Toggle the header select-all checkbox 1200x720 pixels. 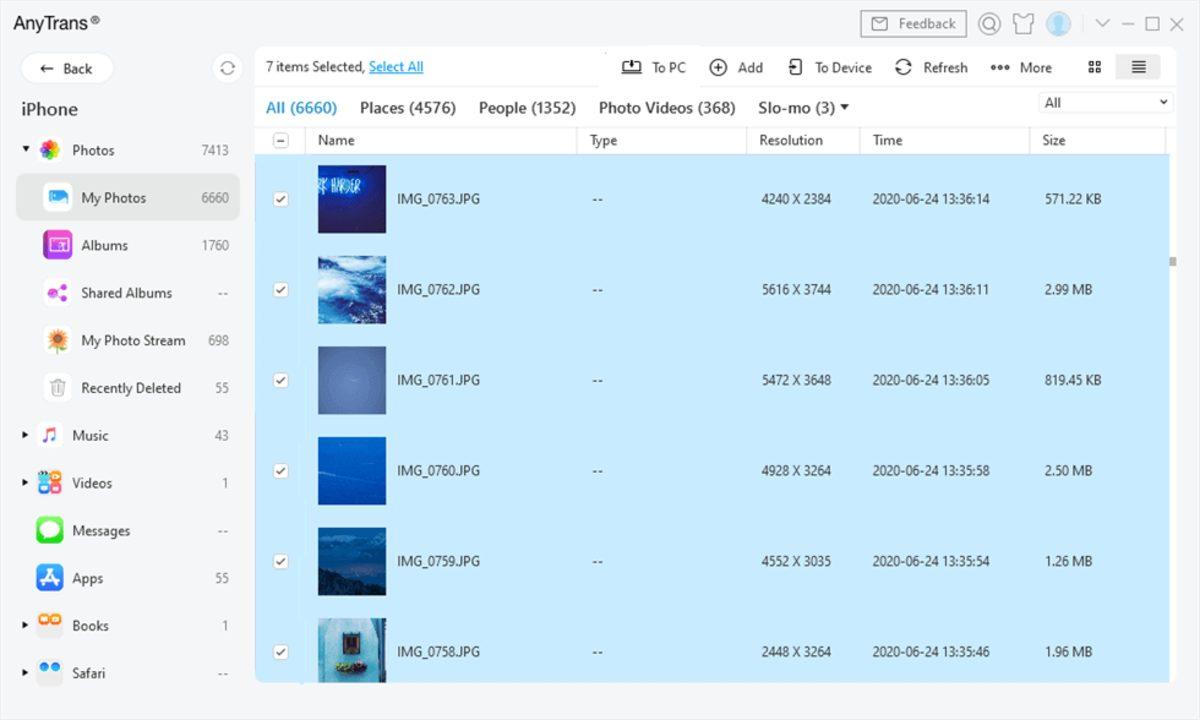[x=281, y=141]
